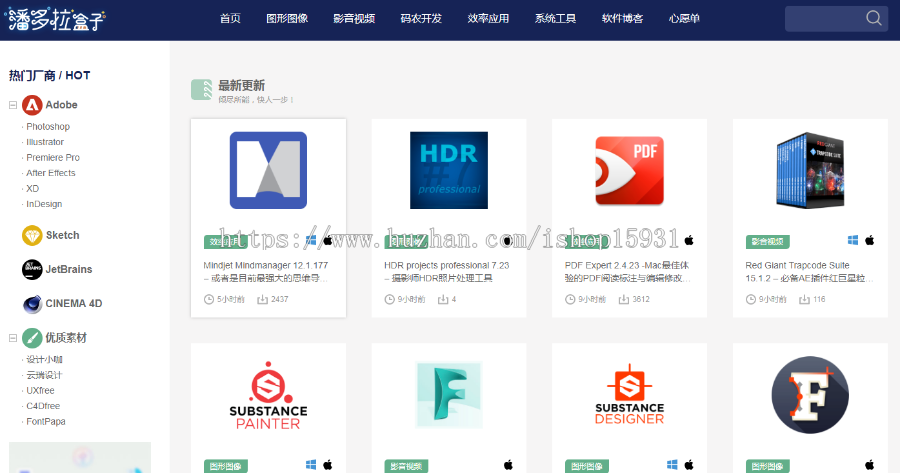The height and width of the screenshot is (473, 900).
Task: Click the 潘多拉盒子 site logo
Action: [x=55, y=19]
